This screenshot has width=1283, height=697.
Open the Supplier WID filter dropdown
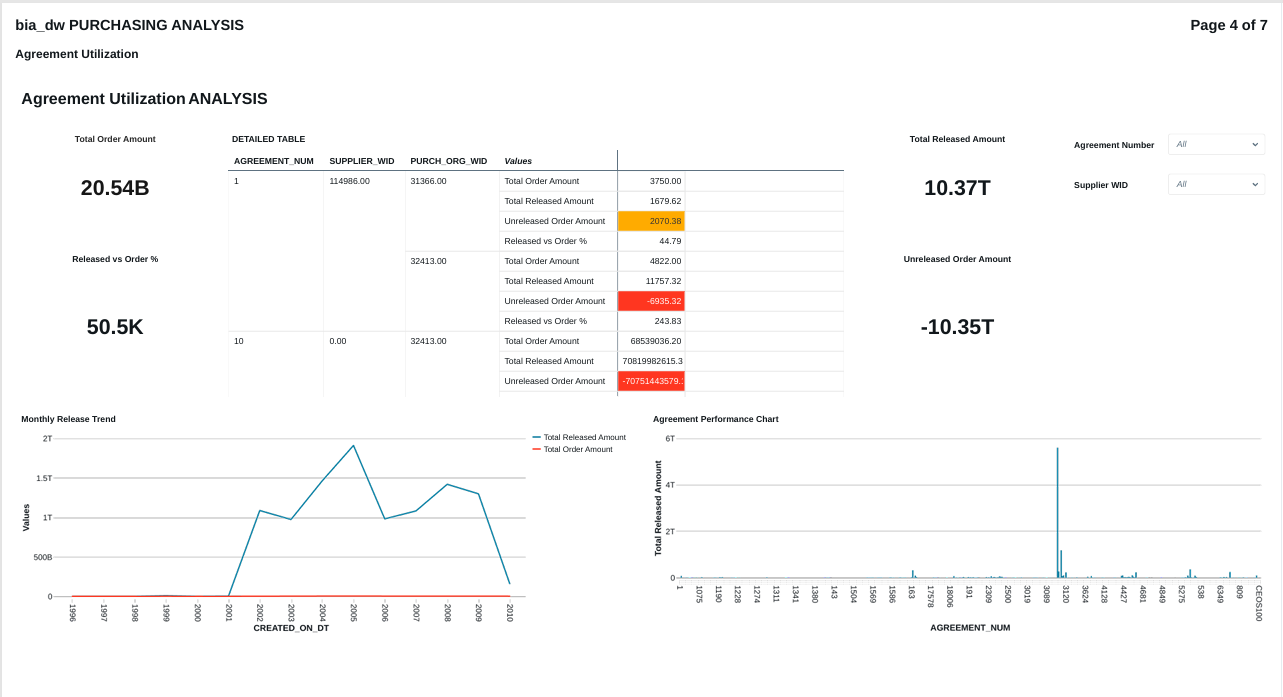(x=1216, y=185)
